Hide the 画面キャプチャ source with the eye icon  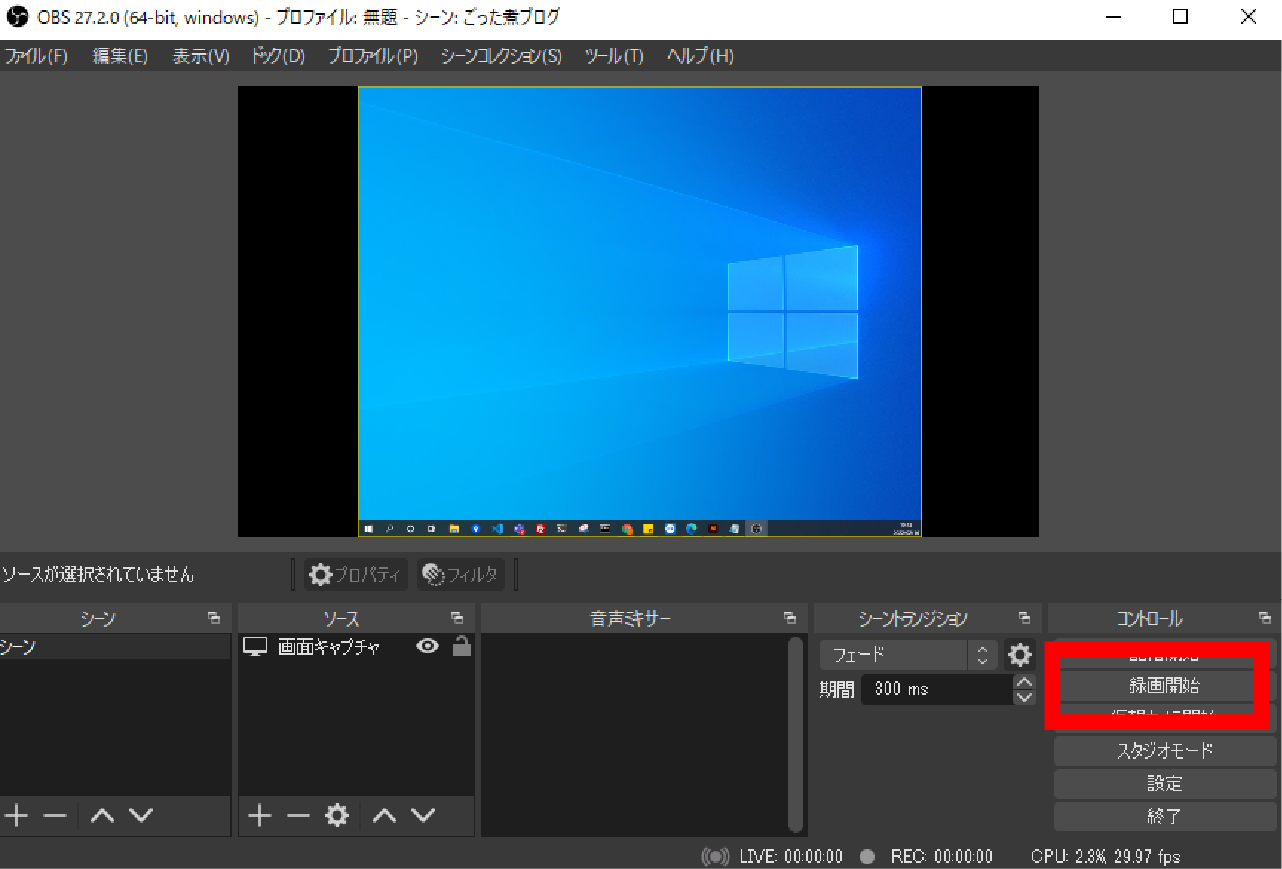pyautogui.click(x=428, y=646)
